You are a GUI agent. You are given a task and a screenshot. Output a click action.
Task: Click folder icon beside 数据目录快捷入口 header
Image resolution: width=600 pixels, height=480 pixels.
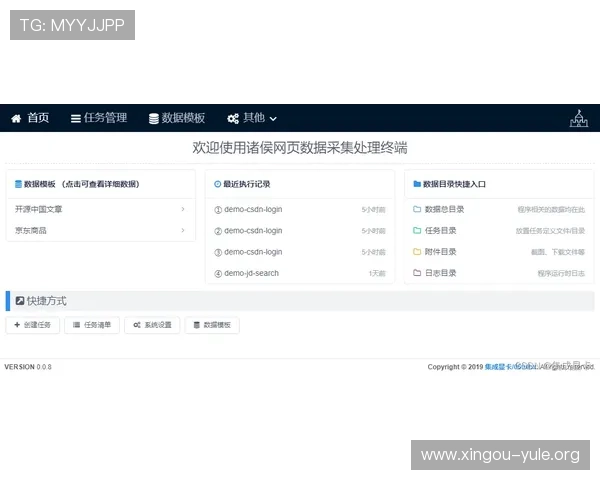point(417,184)
